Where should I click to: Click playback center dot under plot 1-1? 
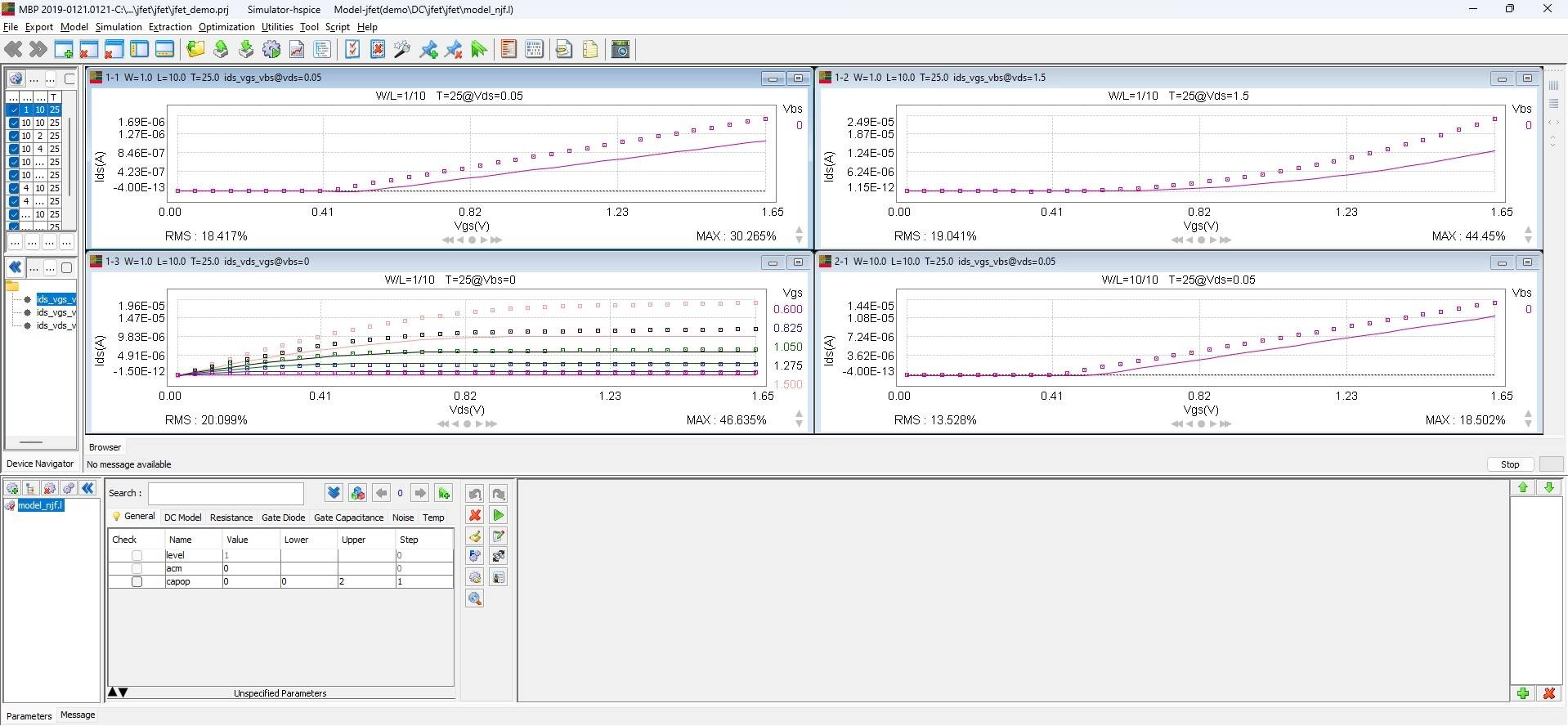[472, 240]
